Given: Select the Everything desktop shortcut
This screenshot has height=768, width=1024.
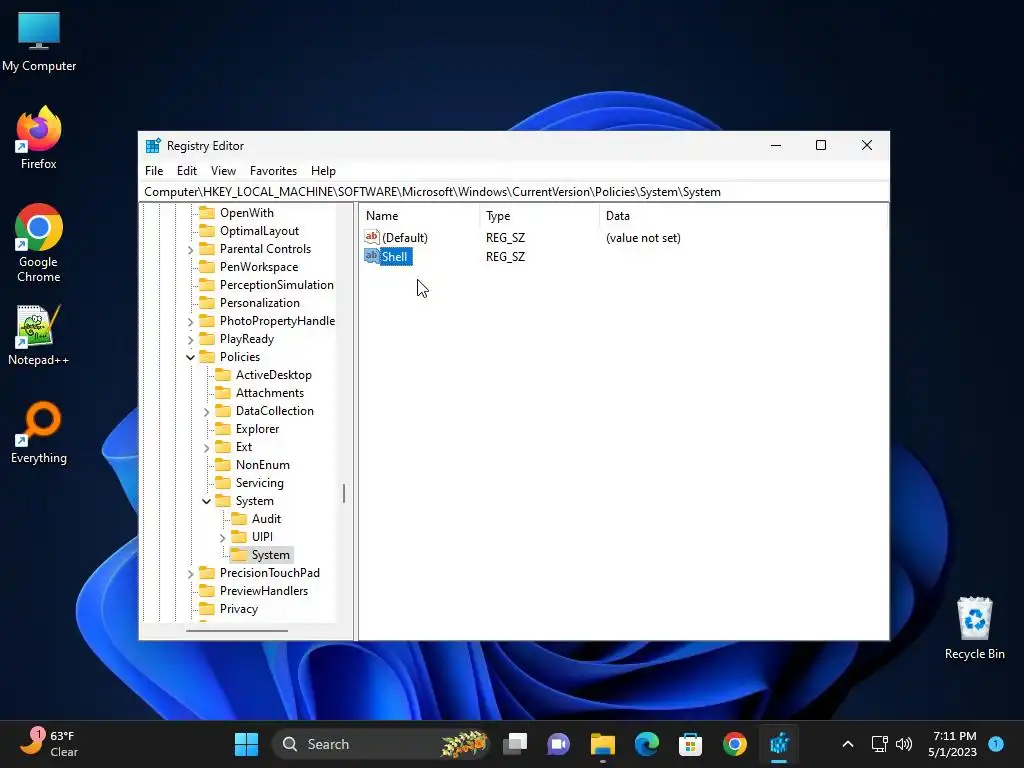Looking at the screenshot, I should coord(39,432).
